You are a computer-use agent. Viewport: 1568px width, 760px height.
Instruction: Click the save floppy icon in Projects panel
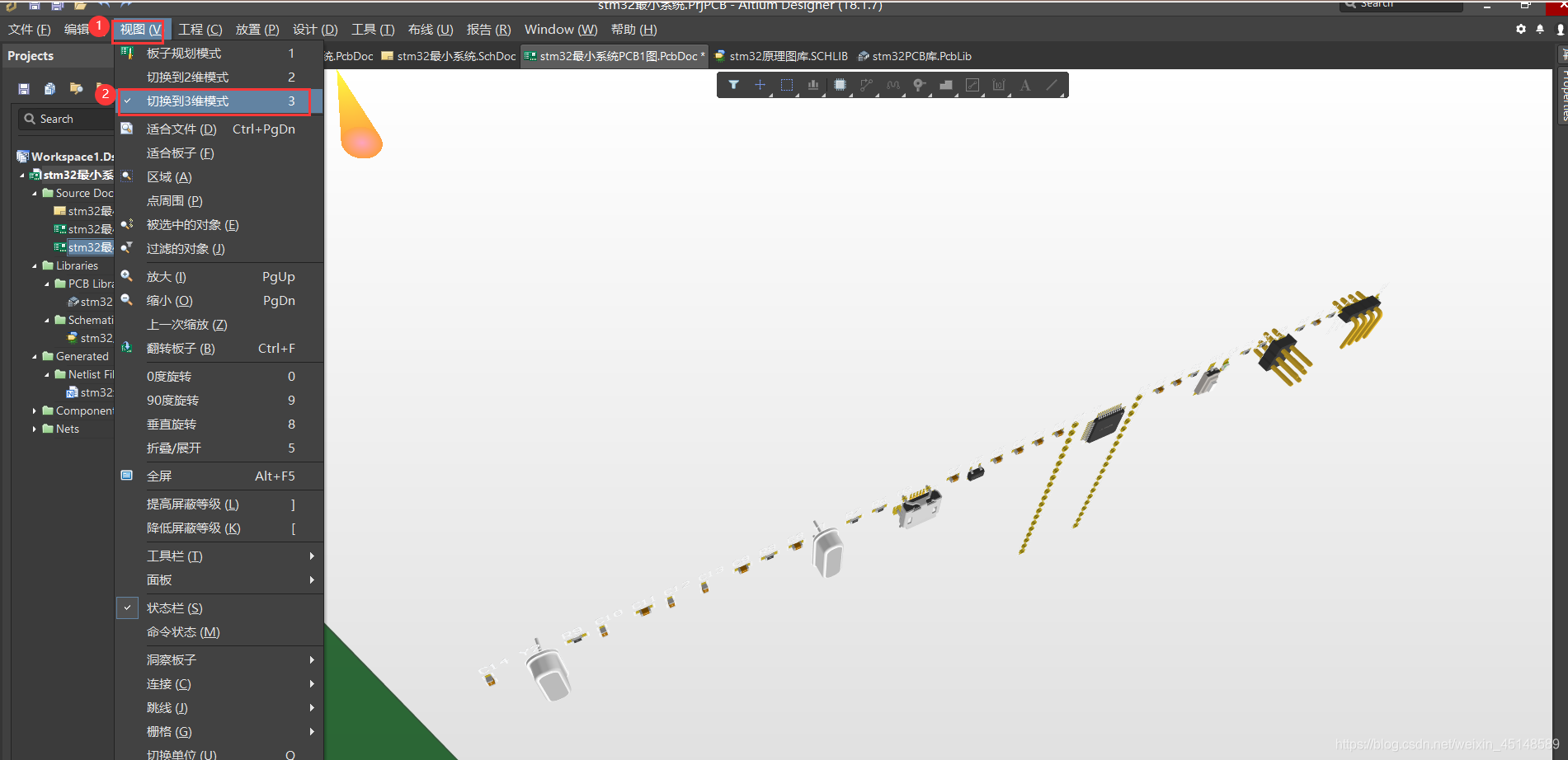(x=24, y=89)
